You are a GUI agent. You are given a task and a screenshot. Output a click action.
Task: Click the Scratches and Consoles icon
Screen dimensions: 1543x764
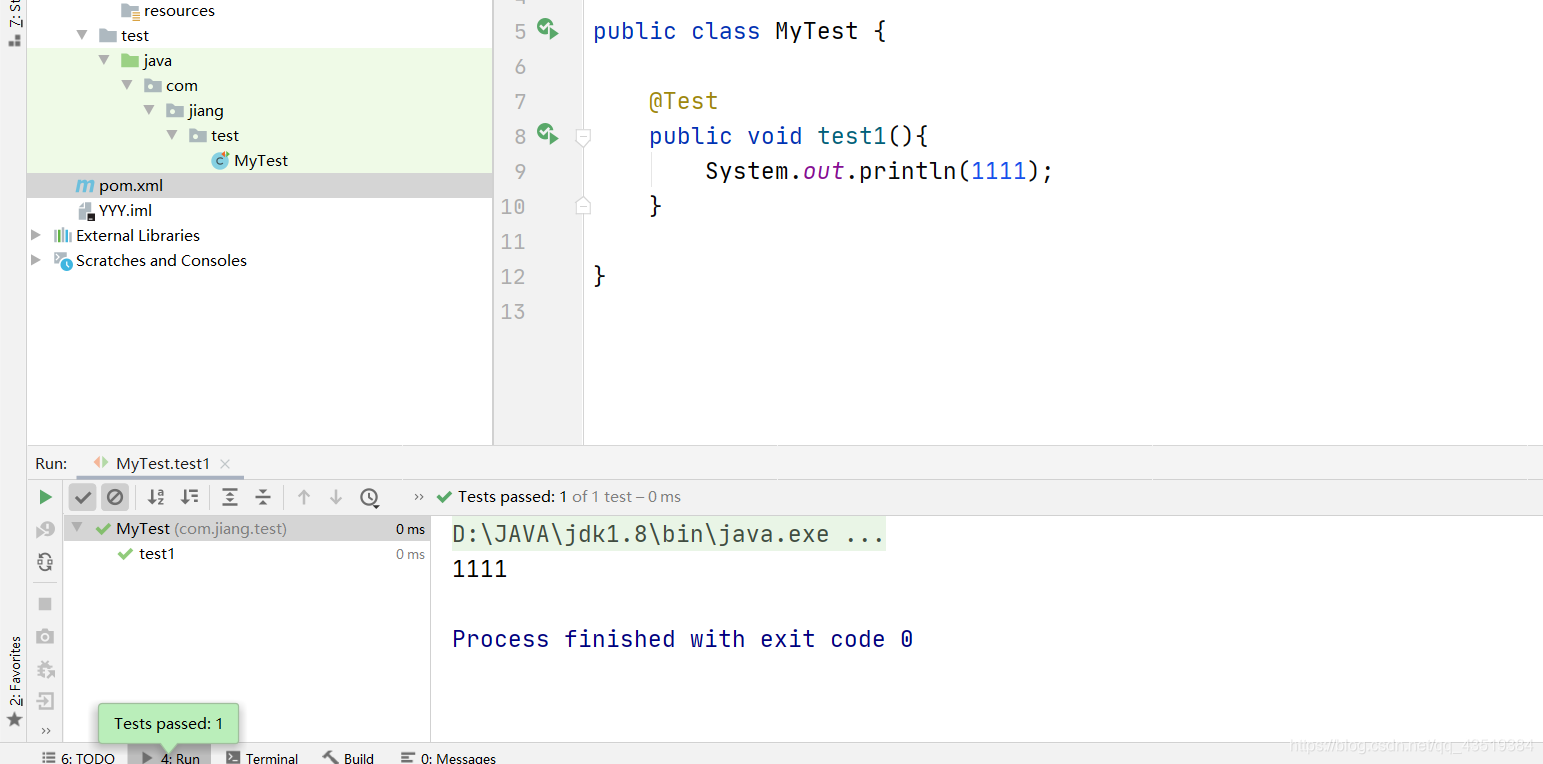63,261
